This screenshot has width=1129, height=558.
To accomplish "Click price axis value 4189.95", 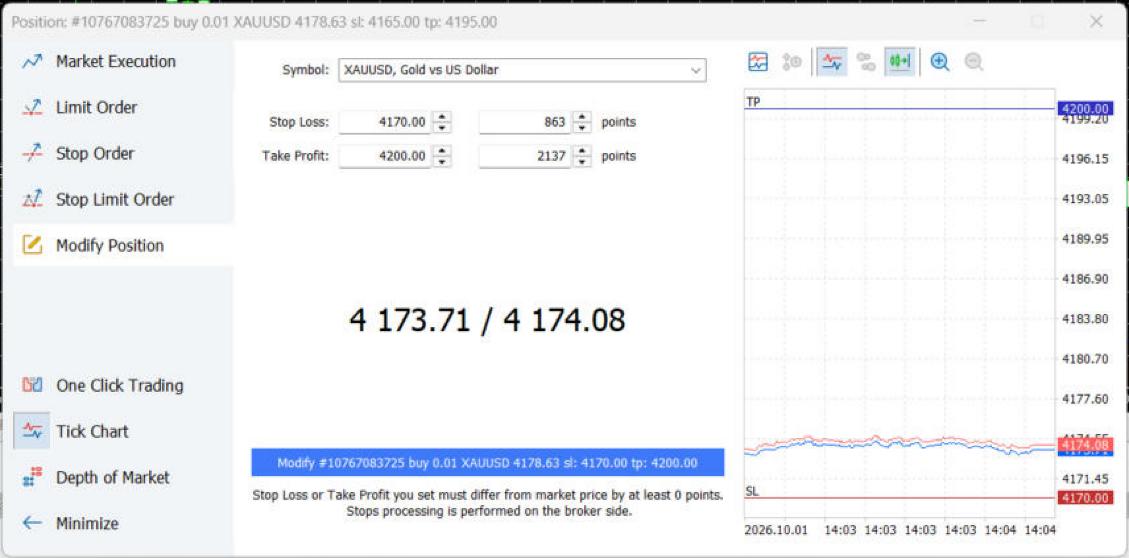I will (1085, 238).
